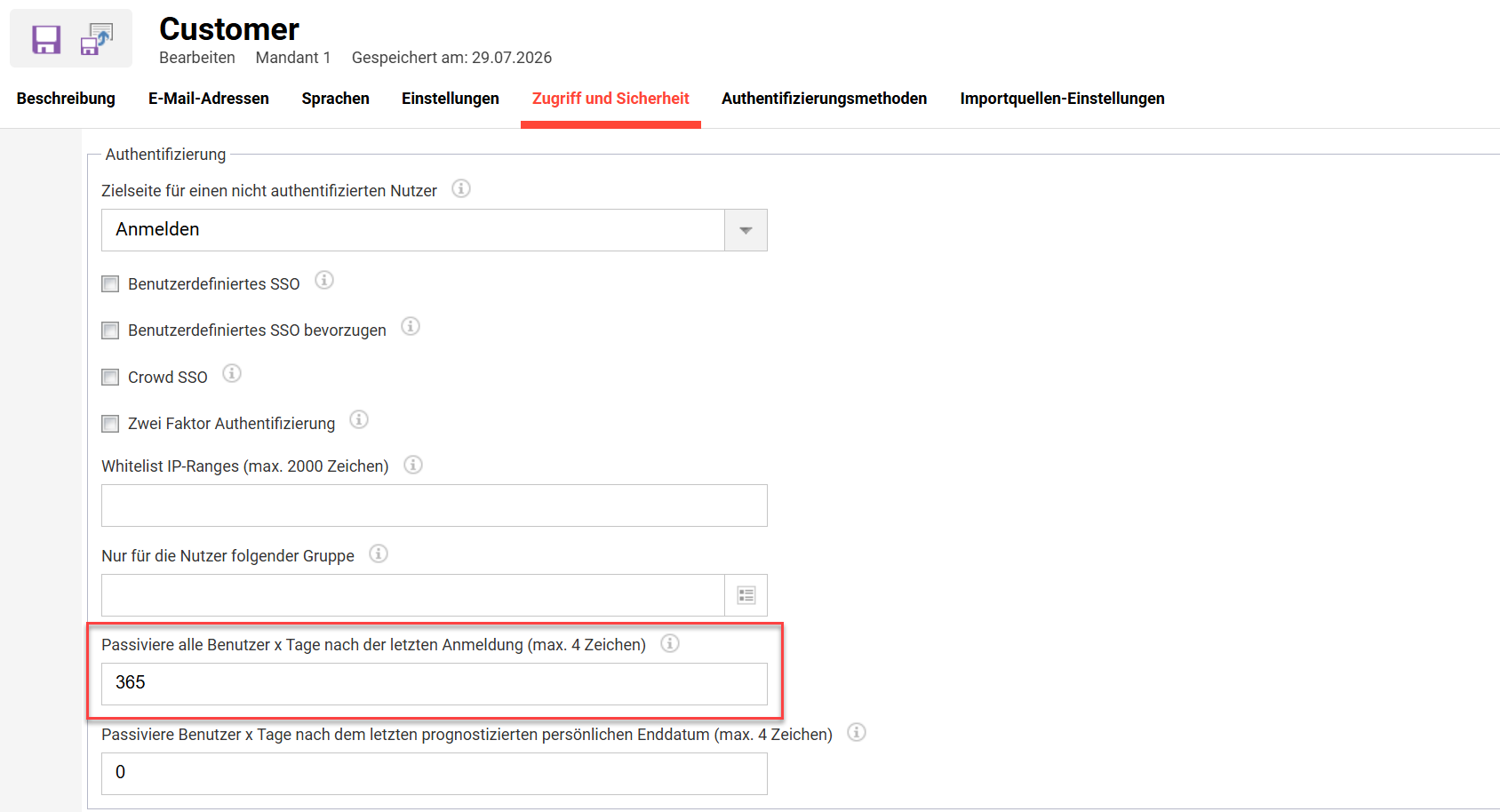The image size is (1500, 812).
Task: Toggle the Crowd SSO checkbox
Action: pos(110,378)
